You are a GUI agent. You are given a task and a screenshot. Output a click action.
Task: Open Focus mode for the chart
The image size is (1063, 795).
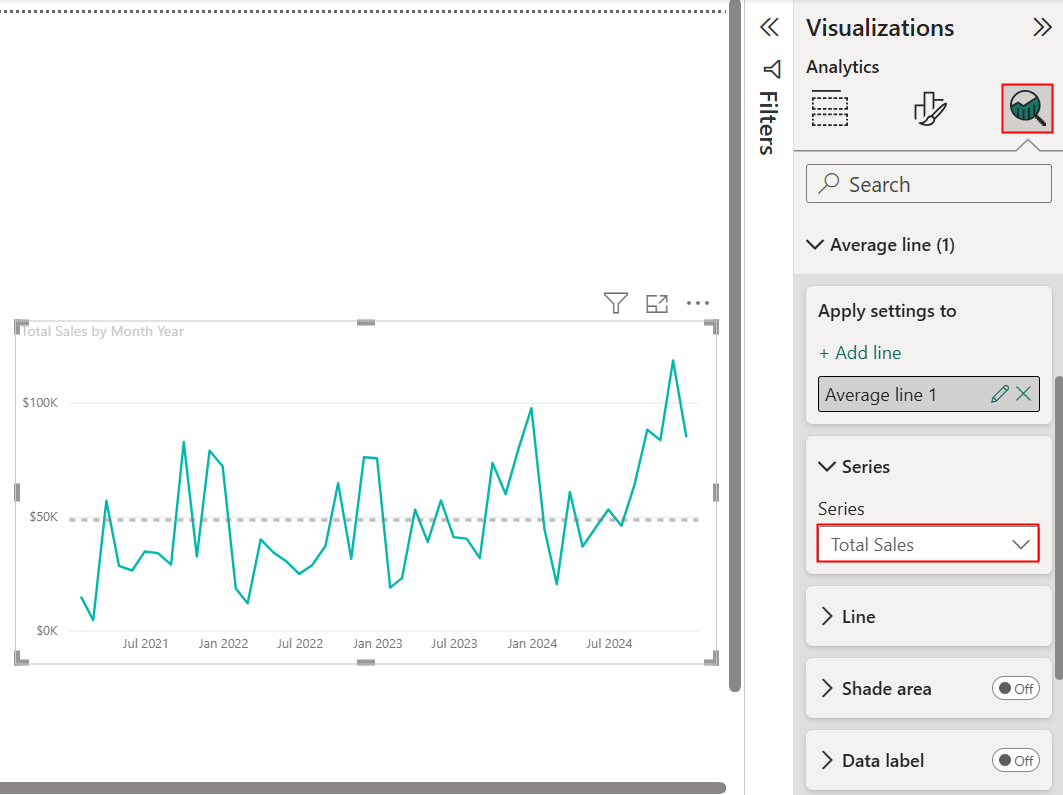pos(657,304)
